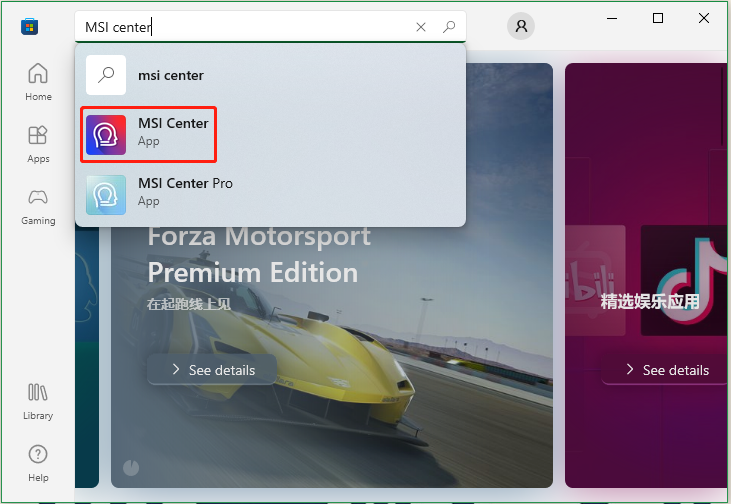Clear the search box with X icon
Screen dimensions: 731x504
pos(421,27)
